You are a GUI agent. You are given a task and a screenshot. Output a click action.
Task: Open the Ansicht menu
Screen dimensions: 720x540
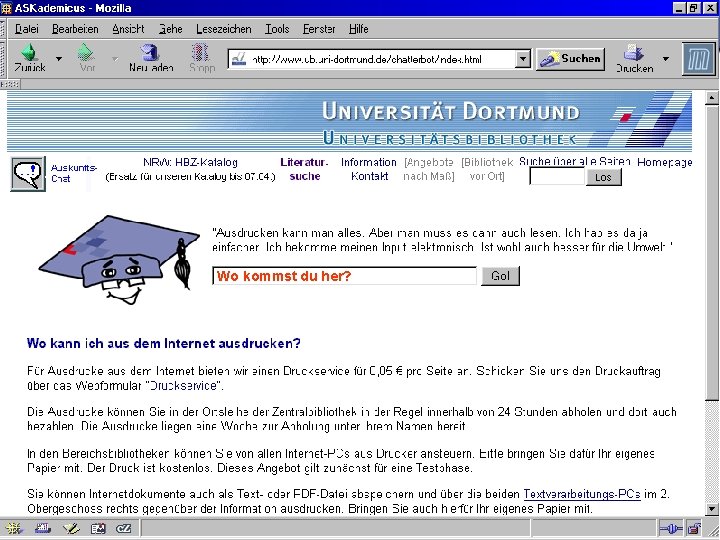[x=128, y=29]
